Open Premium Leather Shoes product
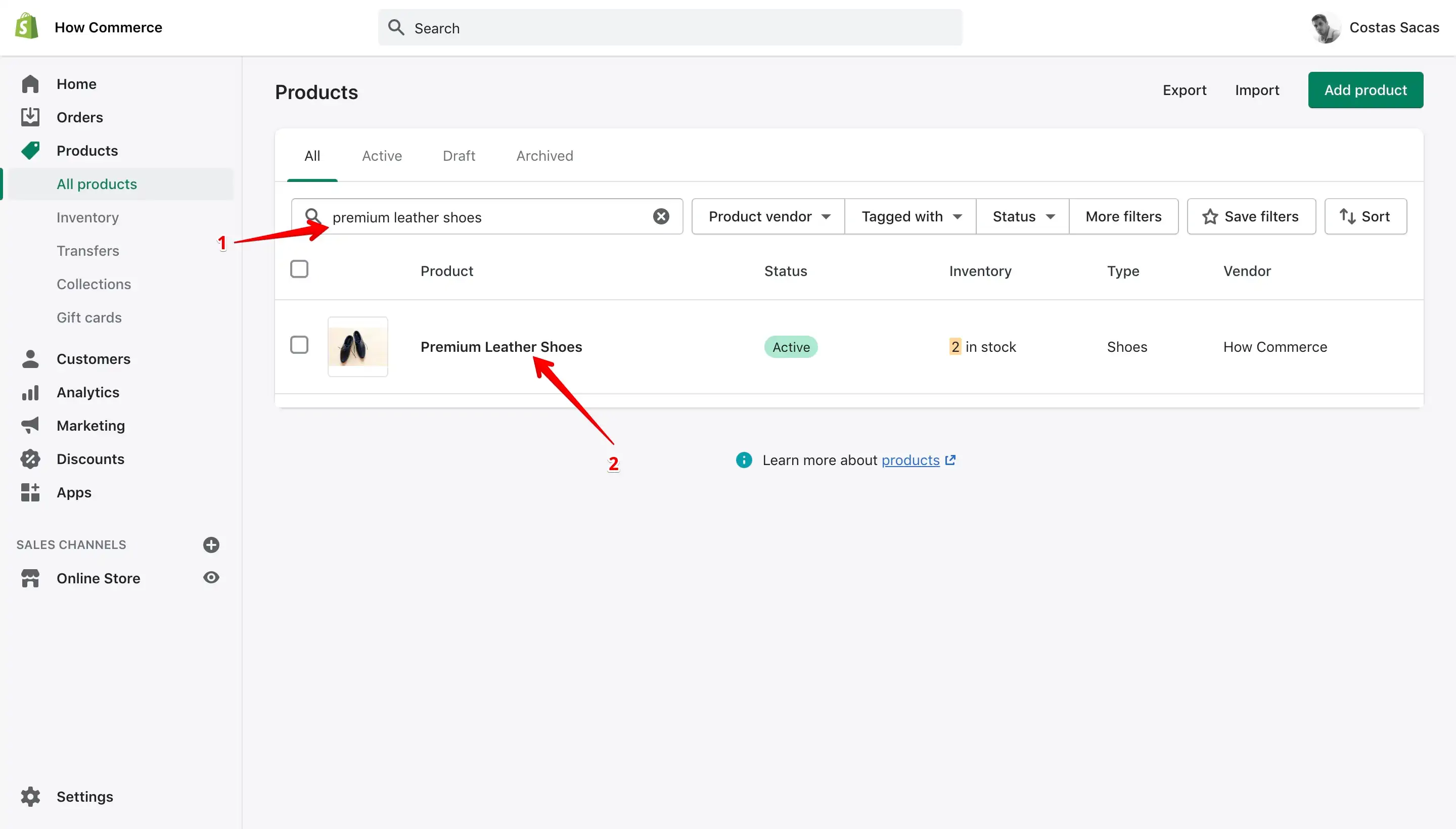 coord(501,347)
